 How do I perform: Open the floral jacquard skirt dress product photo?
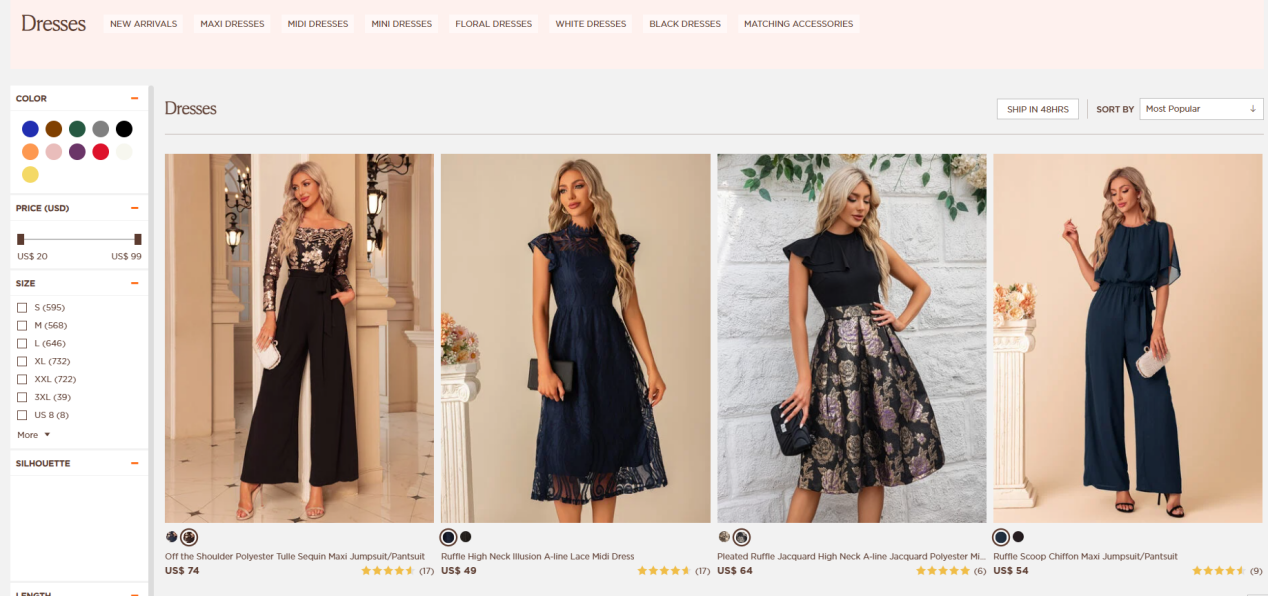[852, 338]
